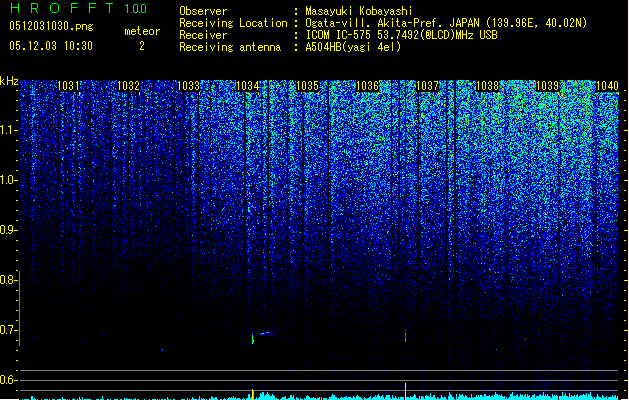Click the 1035 time marker
This screenshot has height=400, width=629.
point(307,85)
